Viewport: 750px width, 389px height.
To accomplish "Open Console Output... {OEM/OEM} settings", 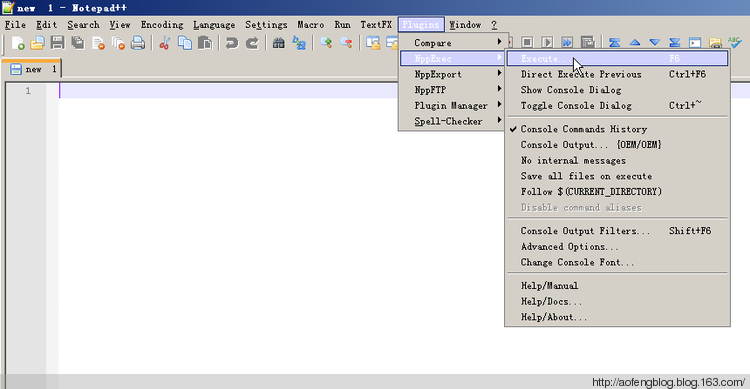I will pyautogui.click(x=617, y=145).
